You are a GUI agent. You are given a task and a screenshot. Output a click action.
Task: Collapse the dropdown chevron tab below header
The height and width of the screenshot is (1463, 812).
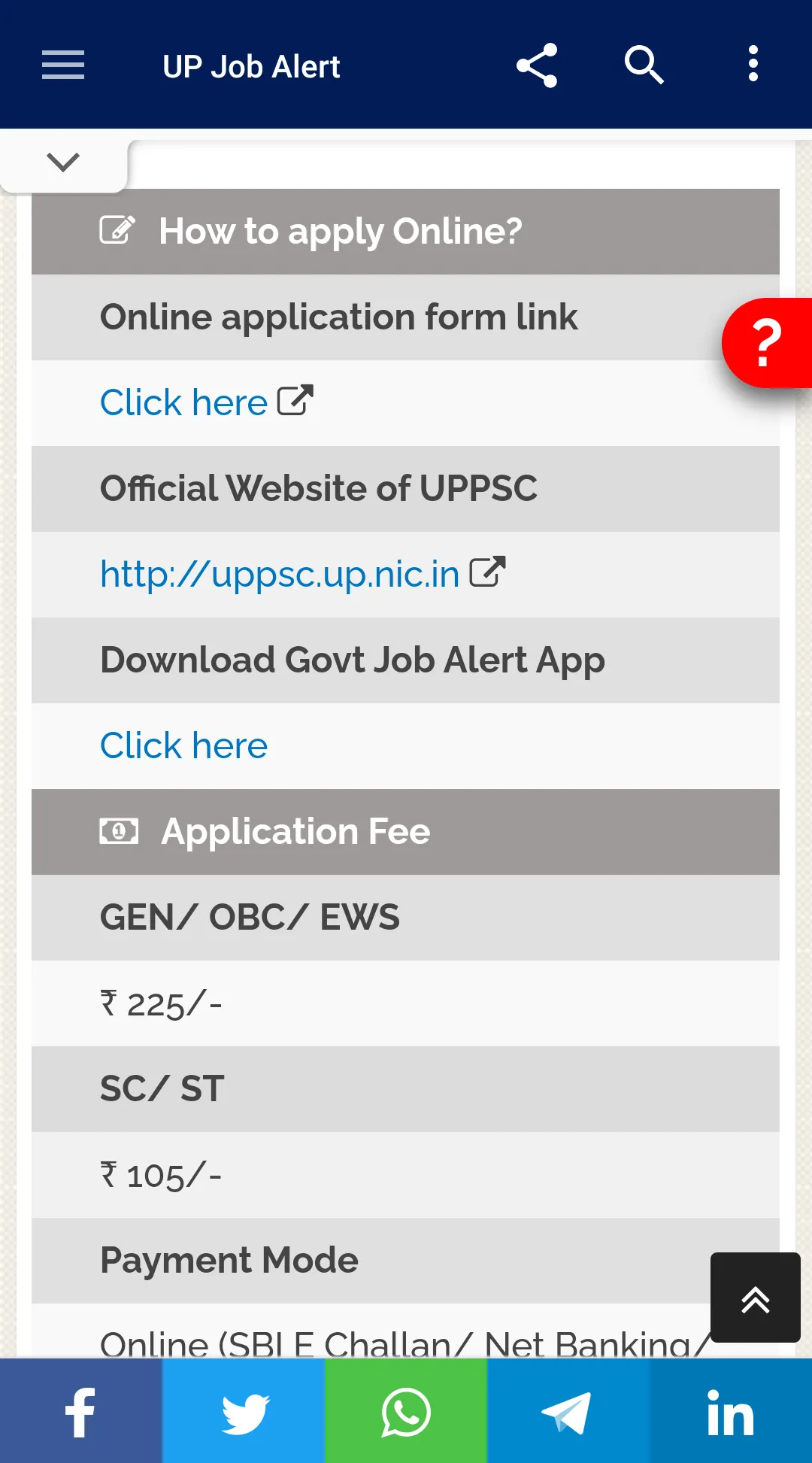click(x=63, y=162)
